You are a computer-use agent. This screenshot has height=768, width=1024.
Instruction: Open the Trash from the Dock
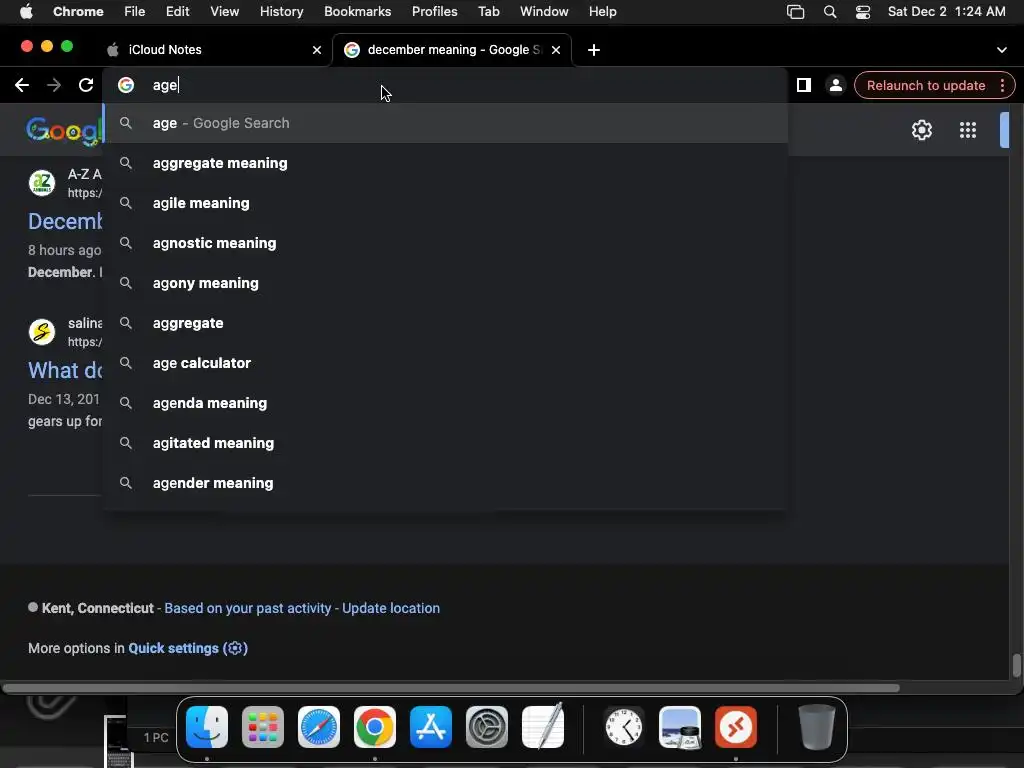pyautogui.click(x=816, y=727)
